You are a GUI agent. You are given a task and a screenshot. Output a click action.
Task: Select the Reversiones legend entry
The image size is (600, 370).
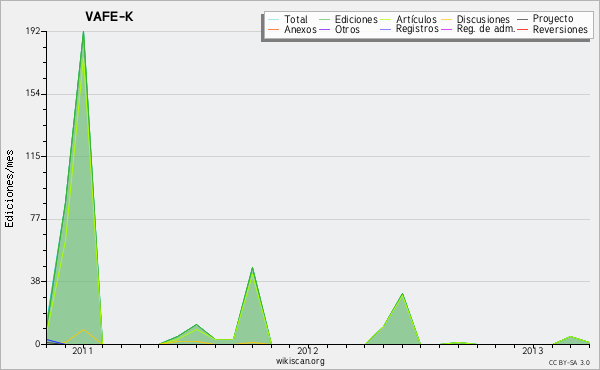coord(560,29)
